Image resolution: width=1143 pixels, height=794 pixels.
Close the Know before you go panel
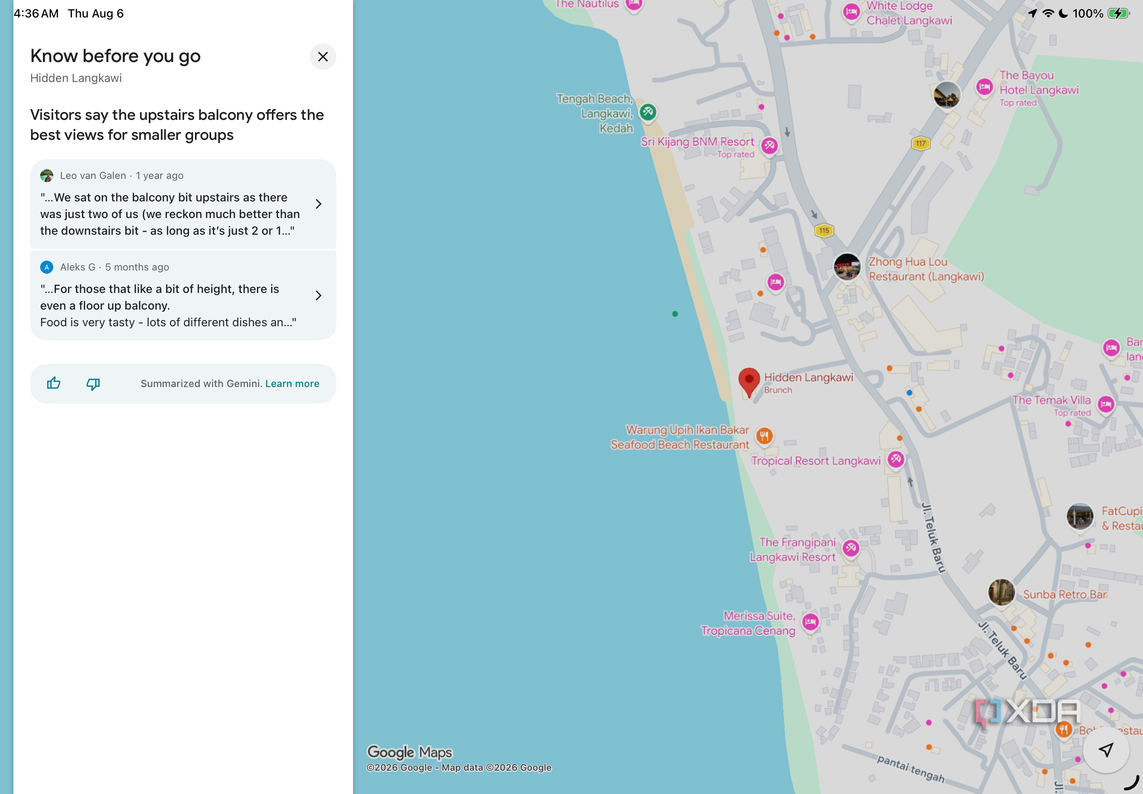coord(323,57)
